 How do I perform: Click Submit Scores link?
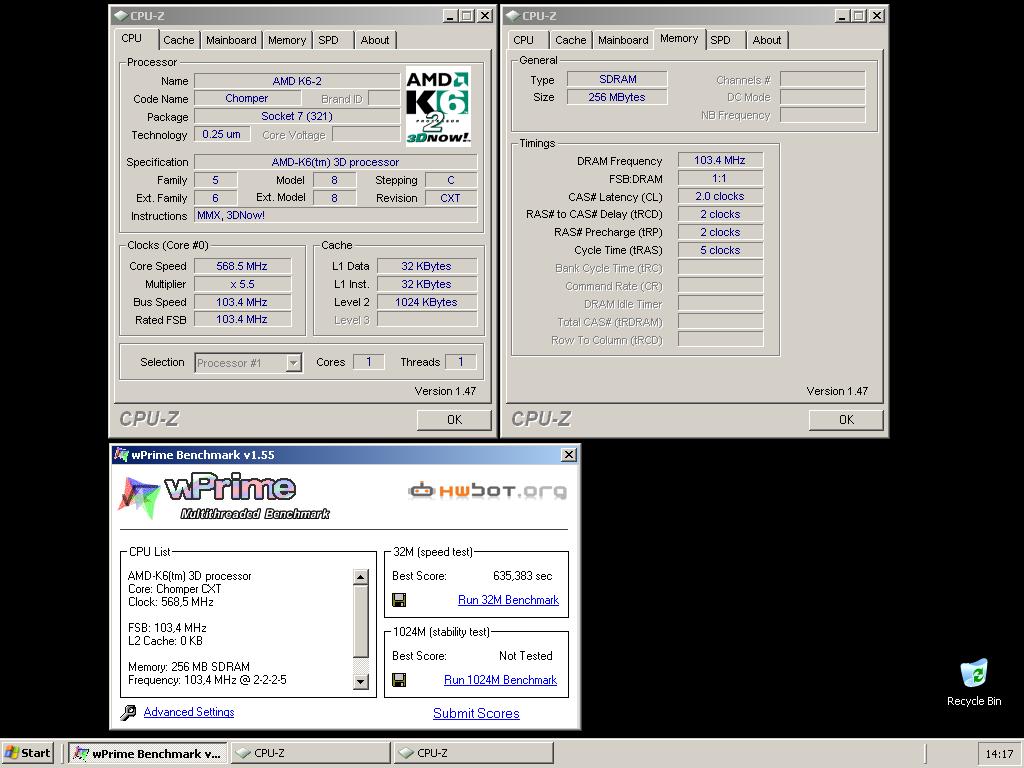tap(476, 713)
